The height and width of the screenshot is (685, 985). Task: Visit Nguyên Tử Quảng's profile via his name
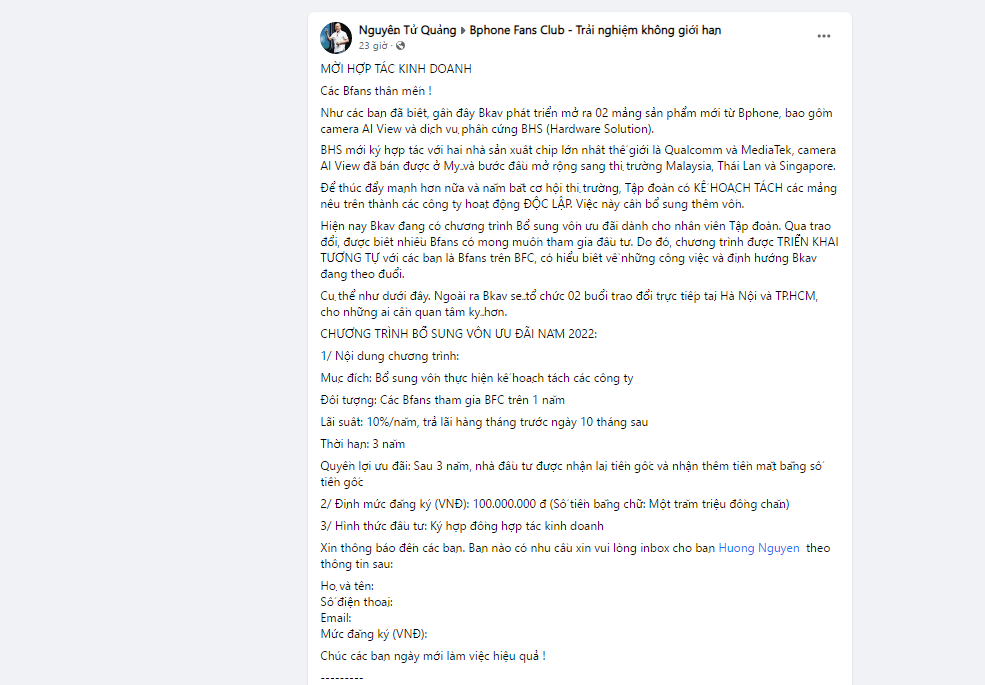409,30
